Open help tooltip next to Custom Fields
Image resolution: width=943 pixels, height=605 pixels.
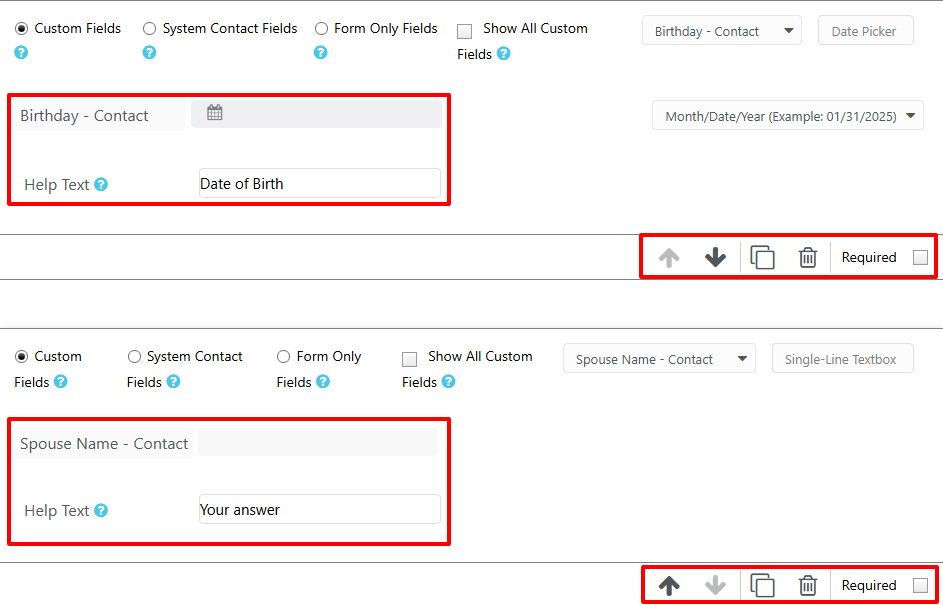click(20, 52)
